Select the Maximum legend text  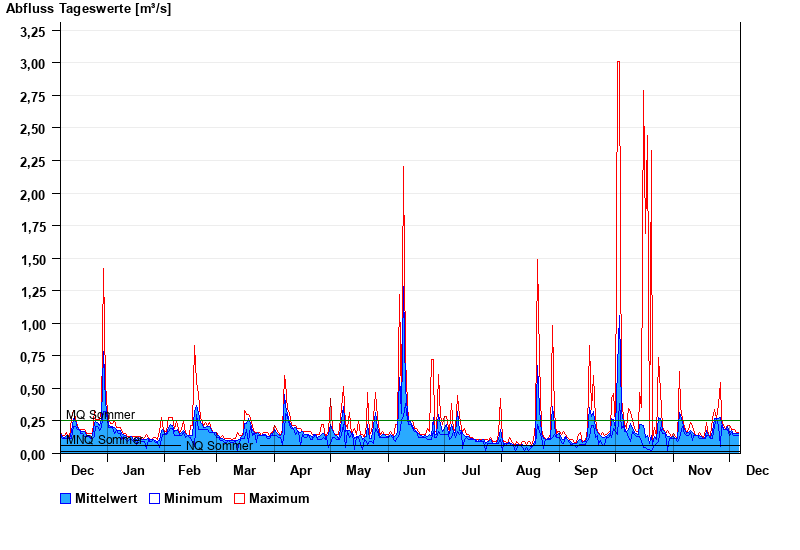279,498
